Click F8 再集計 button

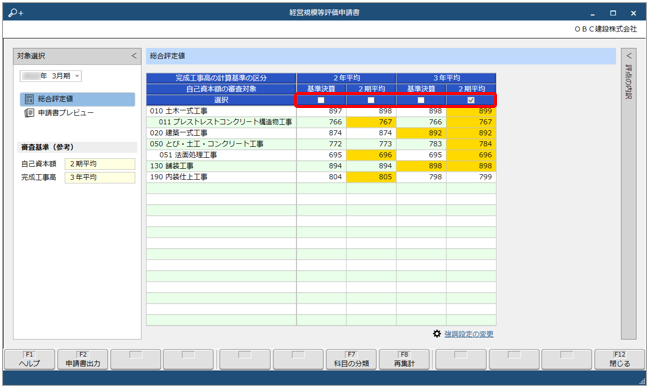click(x=404, y=359)
